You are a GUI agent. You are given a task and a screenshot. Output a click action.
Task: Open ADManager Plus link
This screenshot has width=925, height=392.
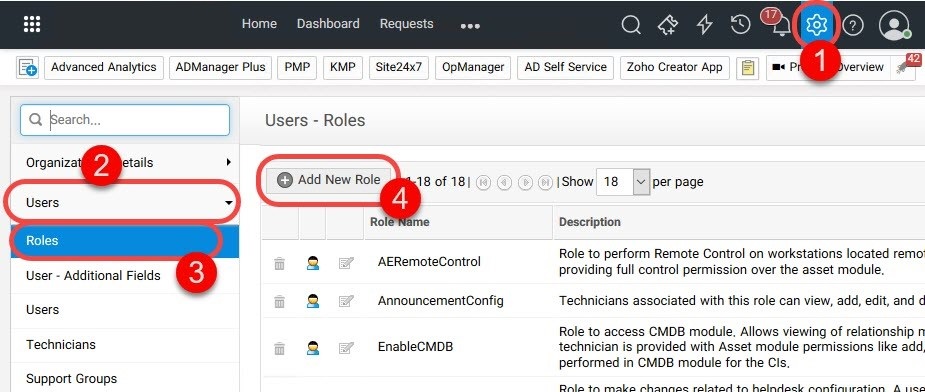[221, 67]
